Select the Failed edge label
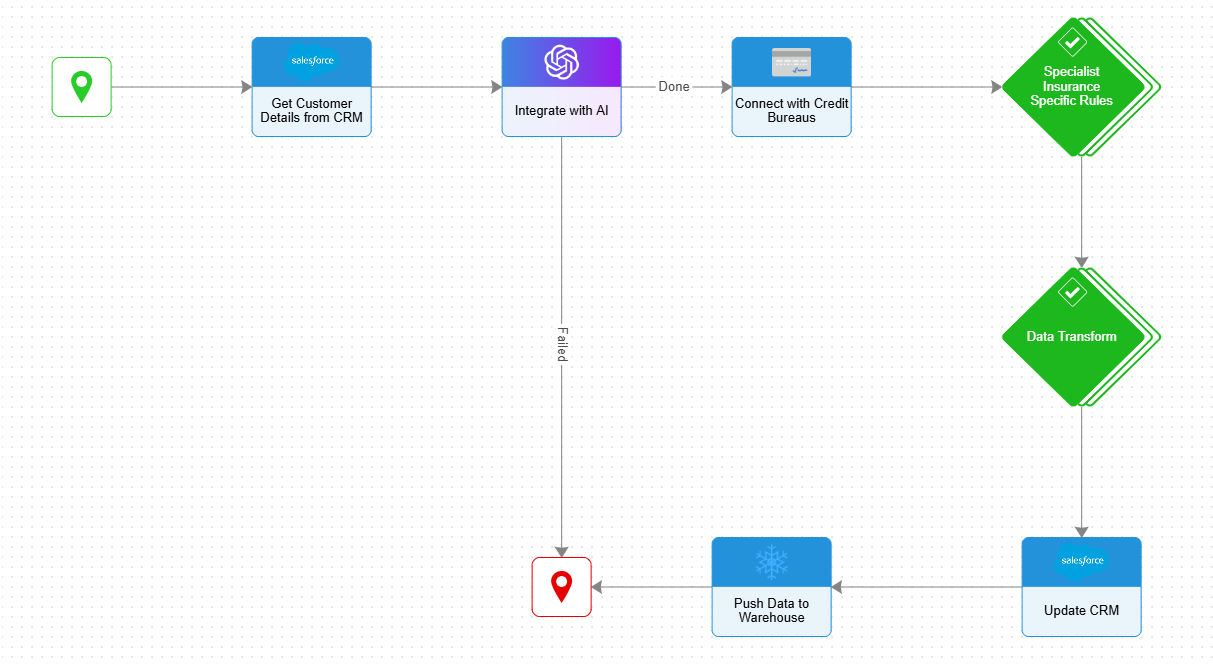Screen dimensions: 1213x666 click(561, 344)
